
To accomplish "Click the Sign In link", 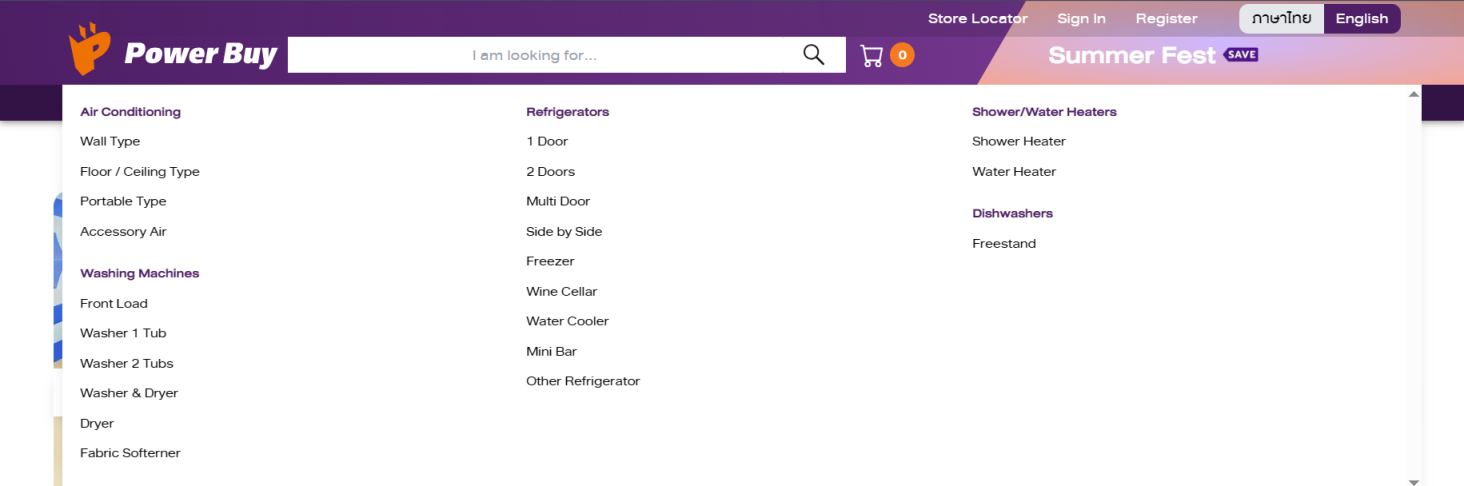I will [x=1081, y=19].
